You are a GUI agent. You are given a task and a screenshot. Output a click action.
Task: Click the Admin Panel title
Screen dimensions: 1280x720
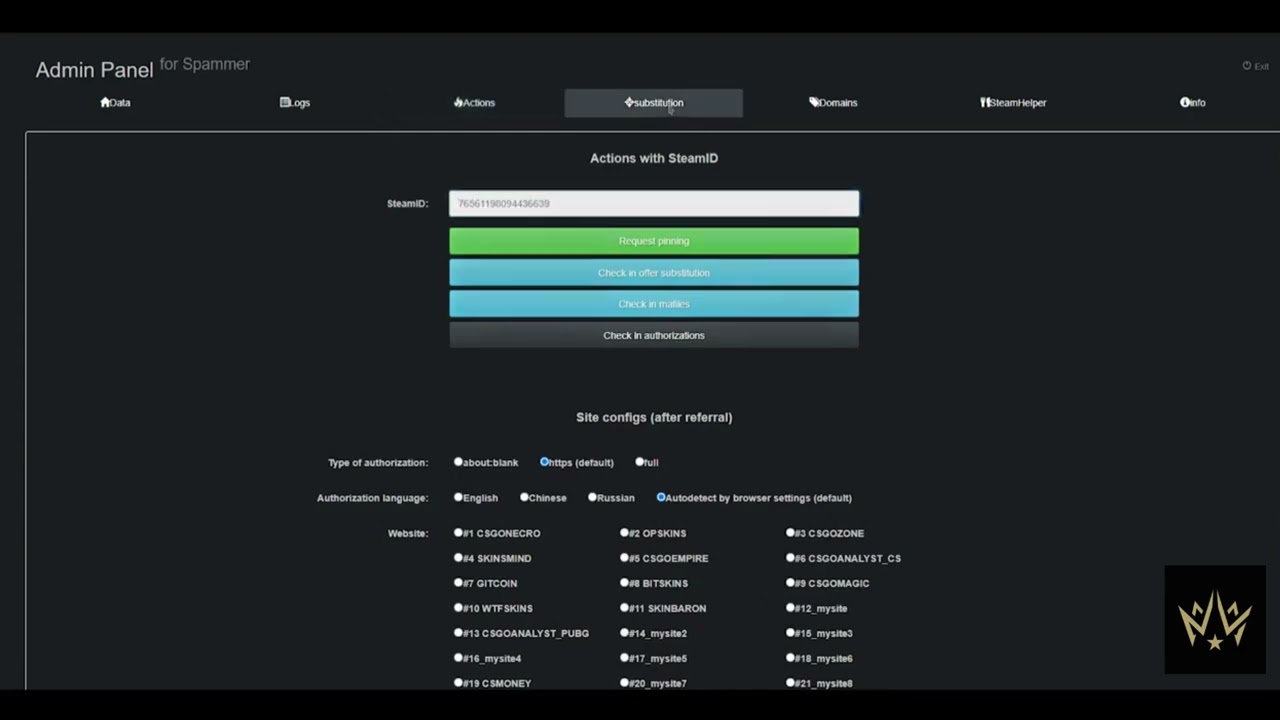[94, 70]
